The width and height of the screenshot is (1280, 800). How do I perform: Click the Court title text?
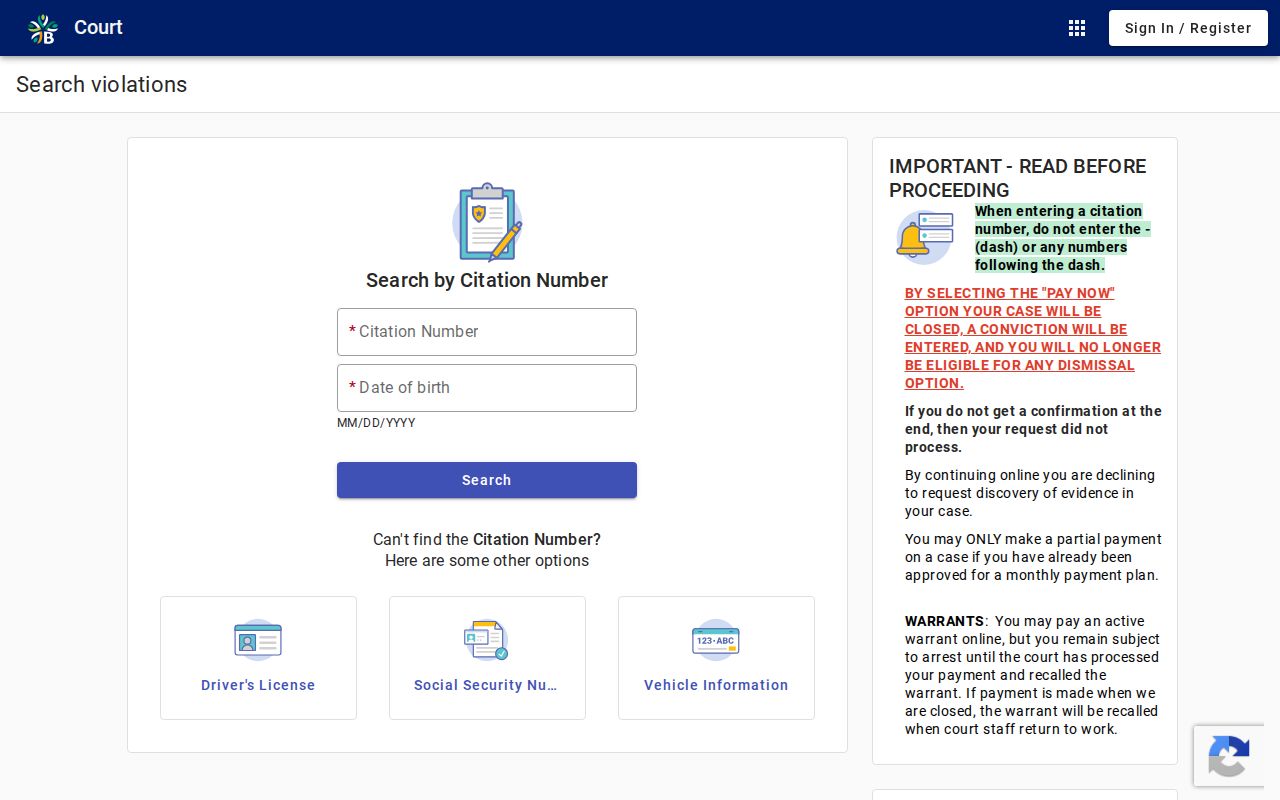click(98, 28)
